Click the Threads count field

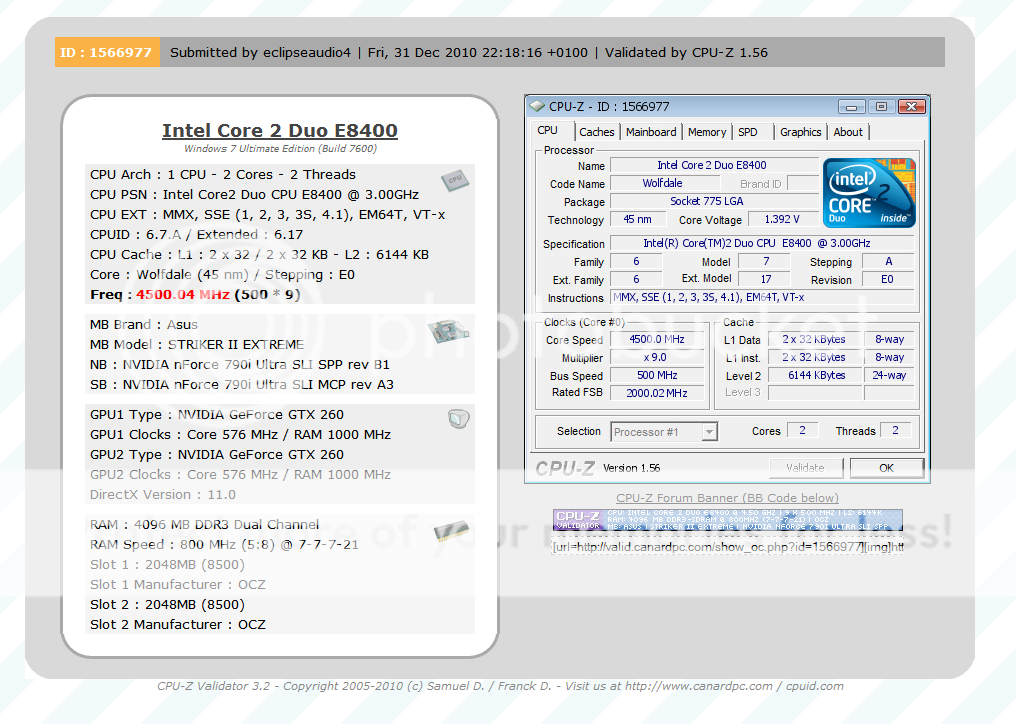[895, 430]
